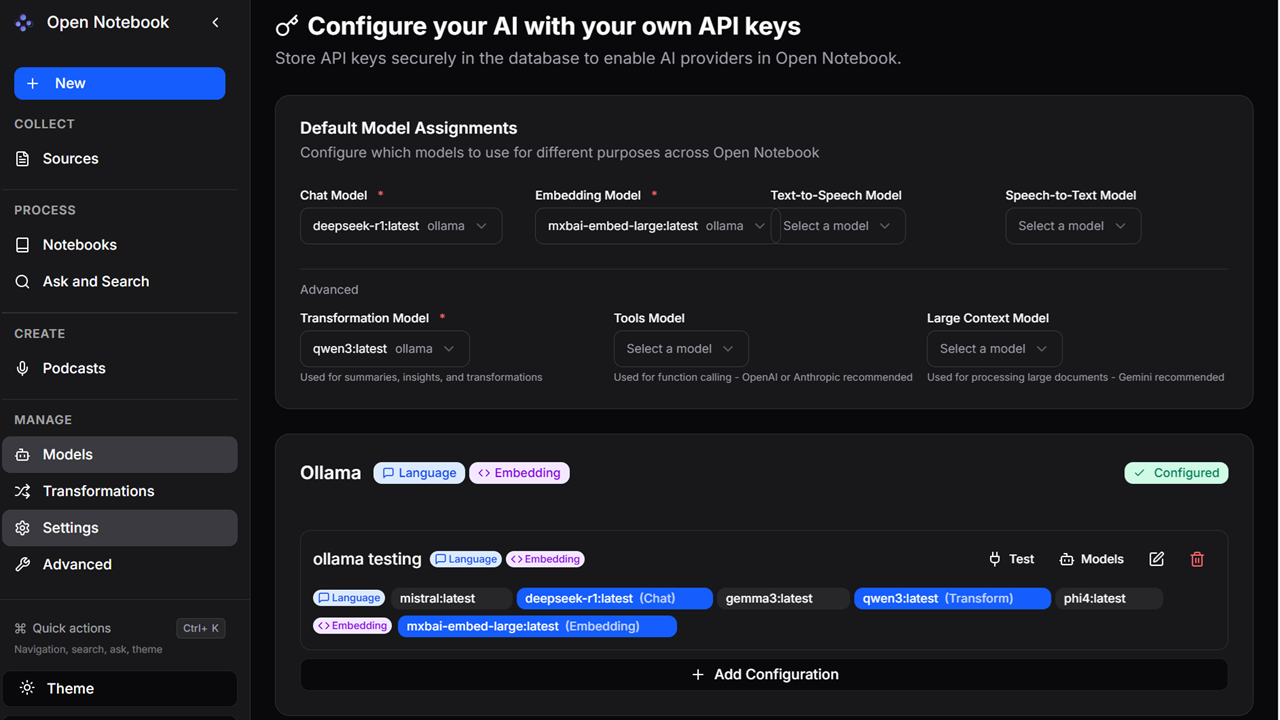The image size is (1280, 720).
Task: Delete the ollama testing configuration
Action: tap(1197, 559)
